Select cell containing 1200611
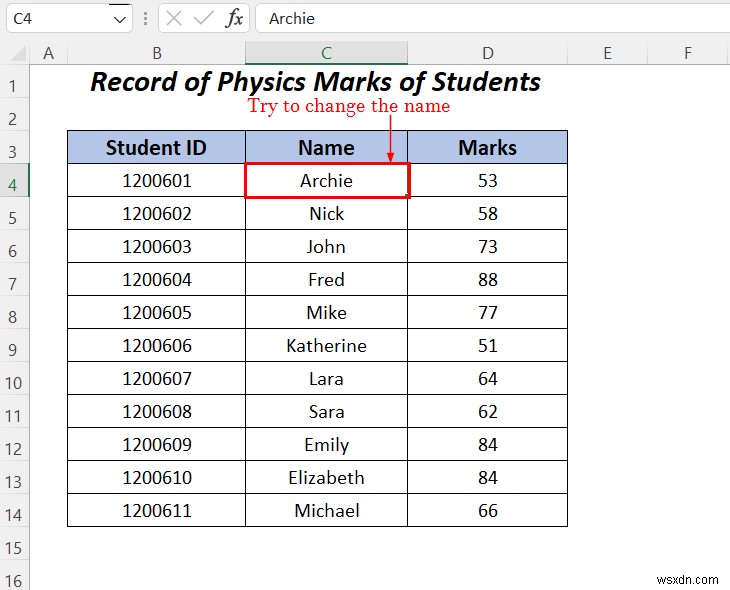The image size is (730, 590). 156,510
